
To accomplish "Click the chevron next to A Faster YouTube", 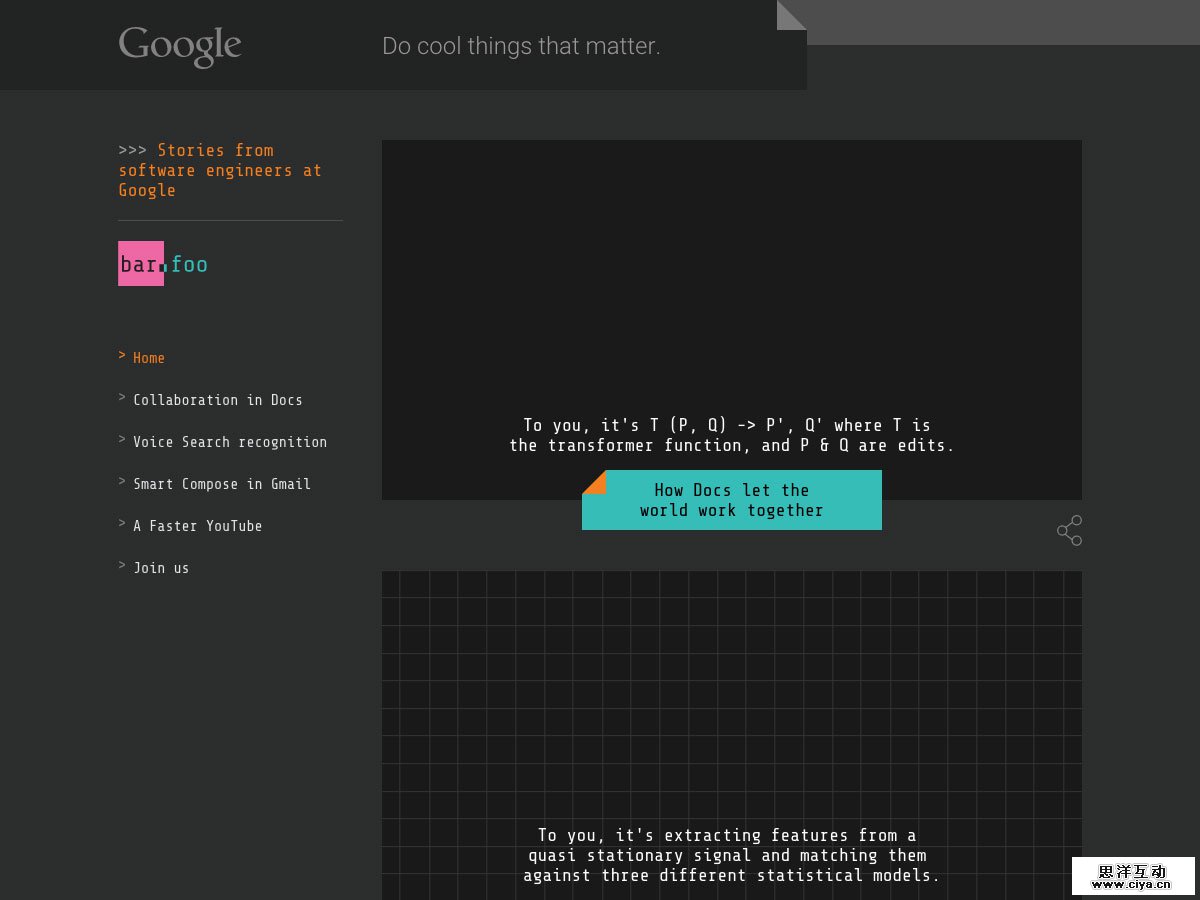I will point(122,524).
